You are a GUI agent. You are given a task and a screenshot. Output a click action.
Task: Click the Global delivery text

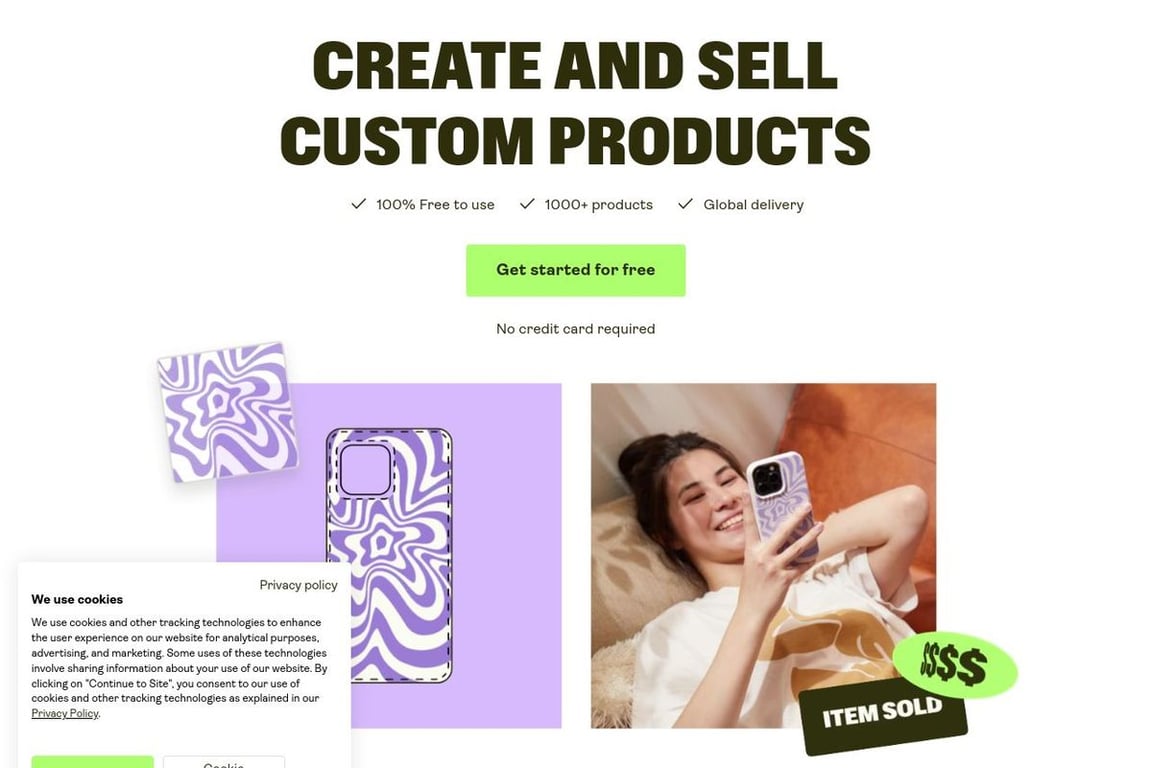[753, 204]
